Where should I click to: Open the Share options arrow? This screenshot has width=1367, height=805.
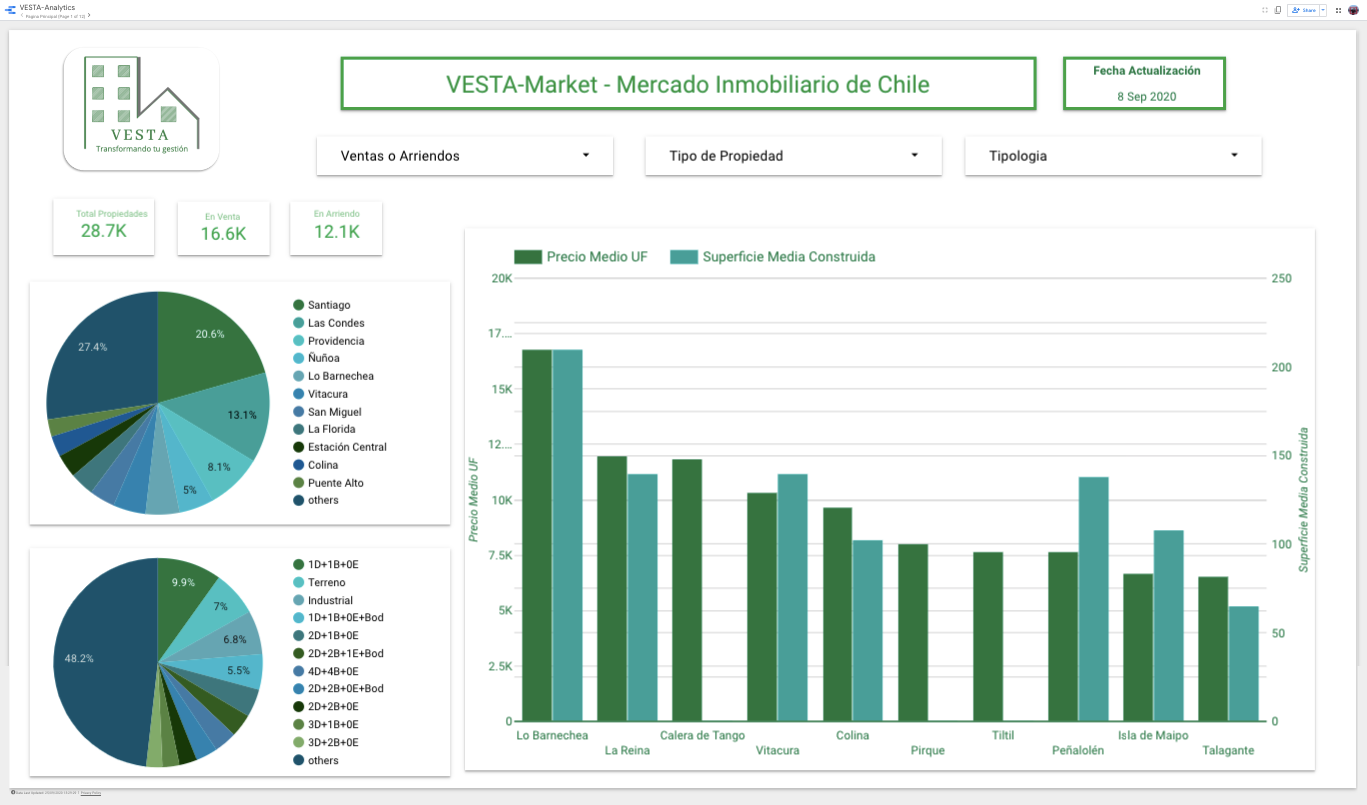click(1323, 10)
